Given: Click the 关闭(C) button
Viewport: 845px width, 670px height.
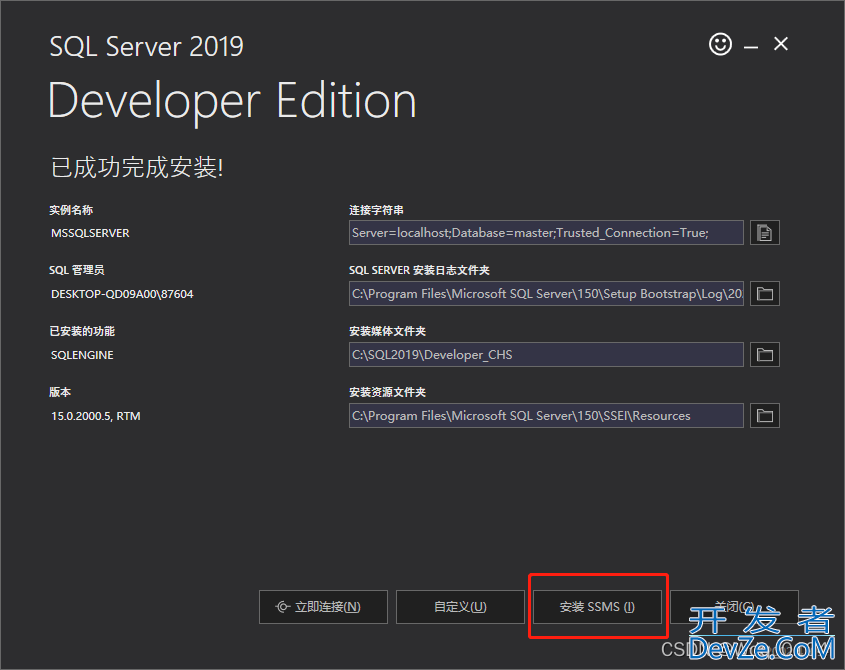Looking at the screenshot, I should coord(734,607).
